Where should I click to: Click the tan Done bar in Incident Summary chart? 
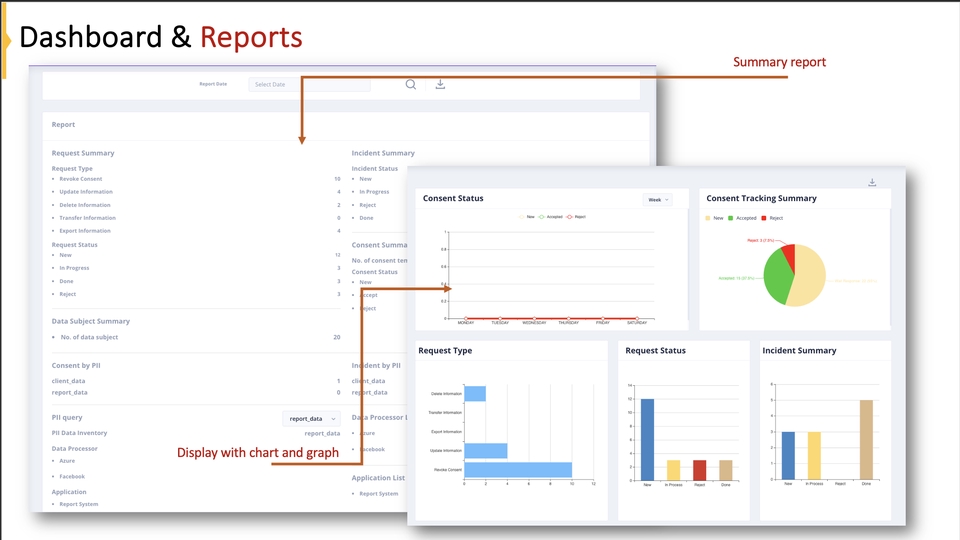[x=866, y=440]
